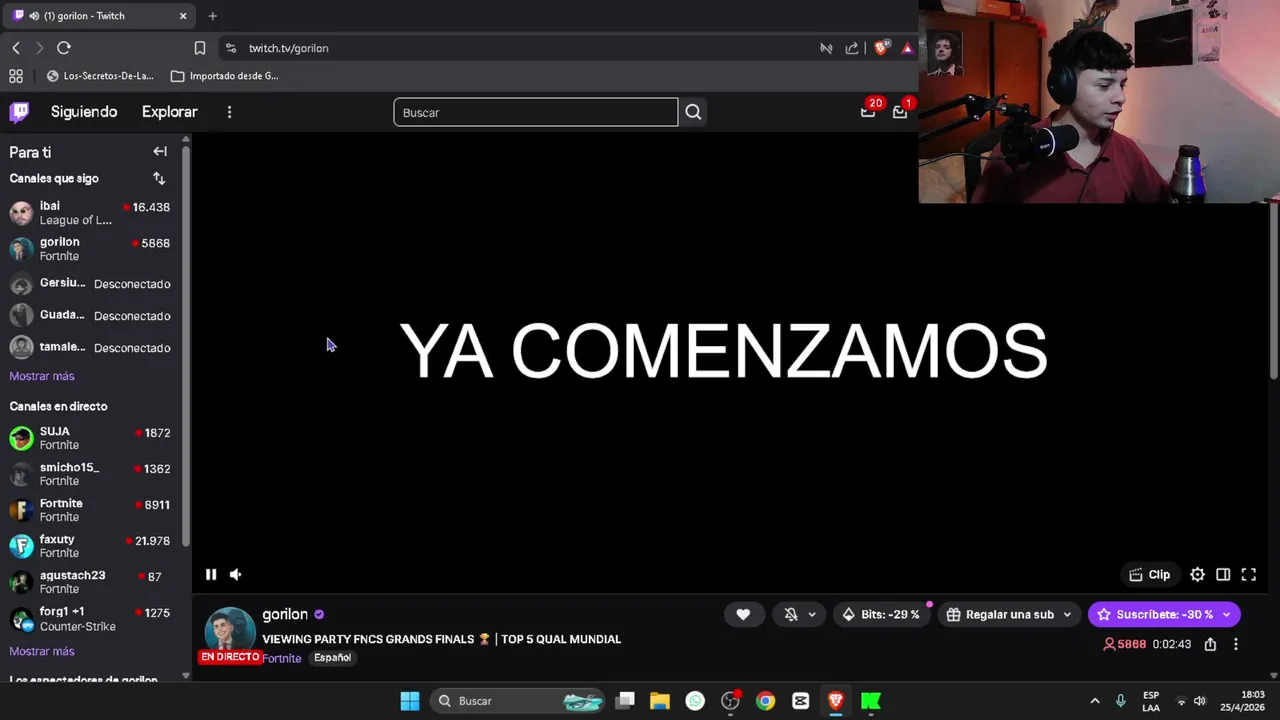Click Suscríbete -30 % button
Viewport: 1280px width, 720px height.
(x=1154, y=614)
